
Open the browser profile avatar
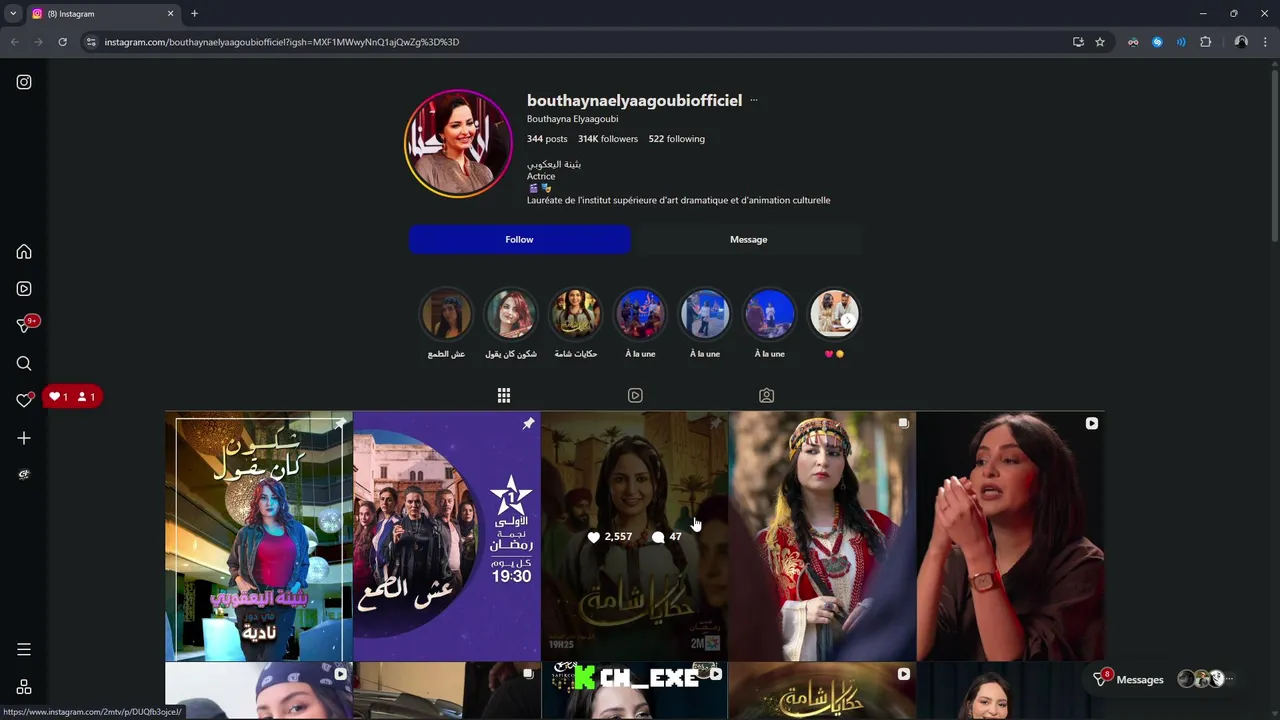[1241, 42]
